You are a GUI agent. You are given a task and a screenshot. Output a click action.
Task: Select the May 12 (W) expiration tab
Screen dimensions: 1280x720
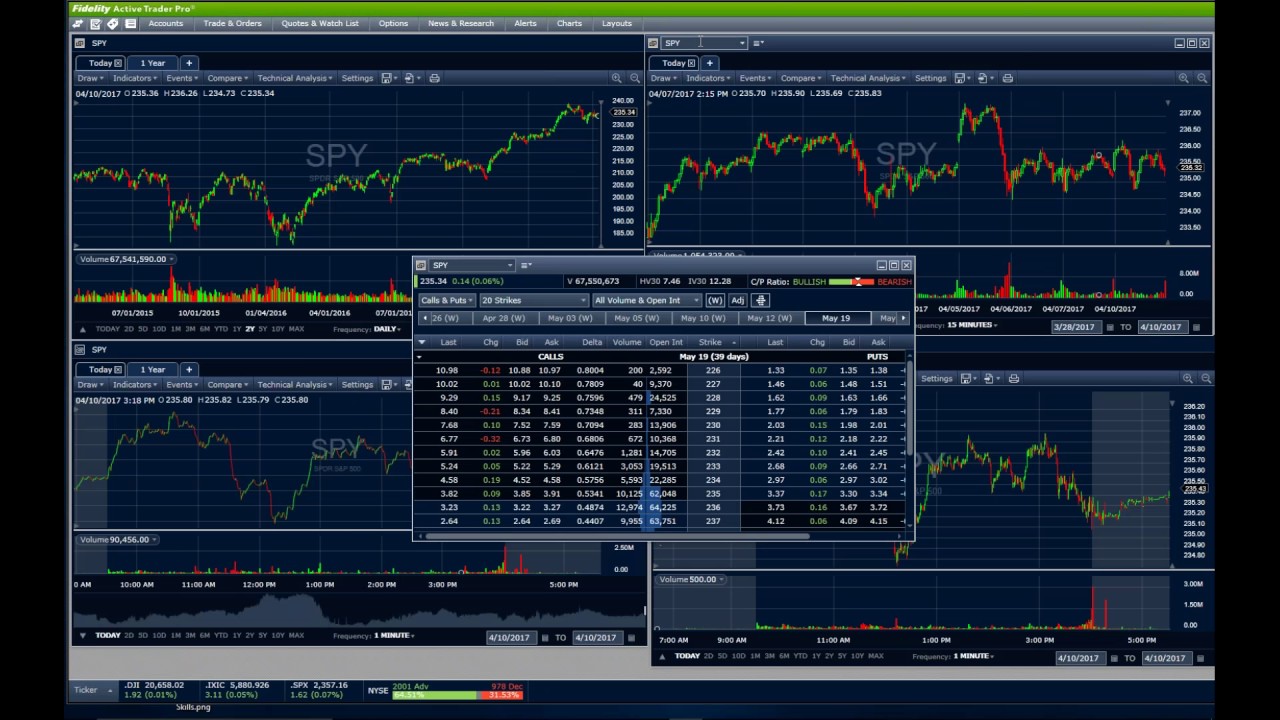[769, 318]
